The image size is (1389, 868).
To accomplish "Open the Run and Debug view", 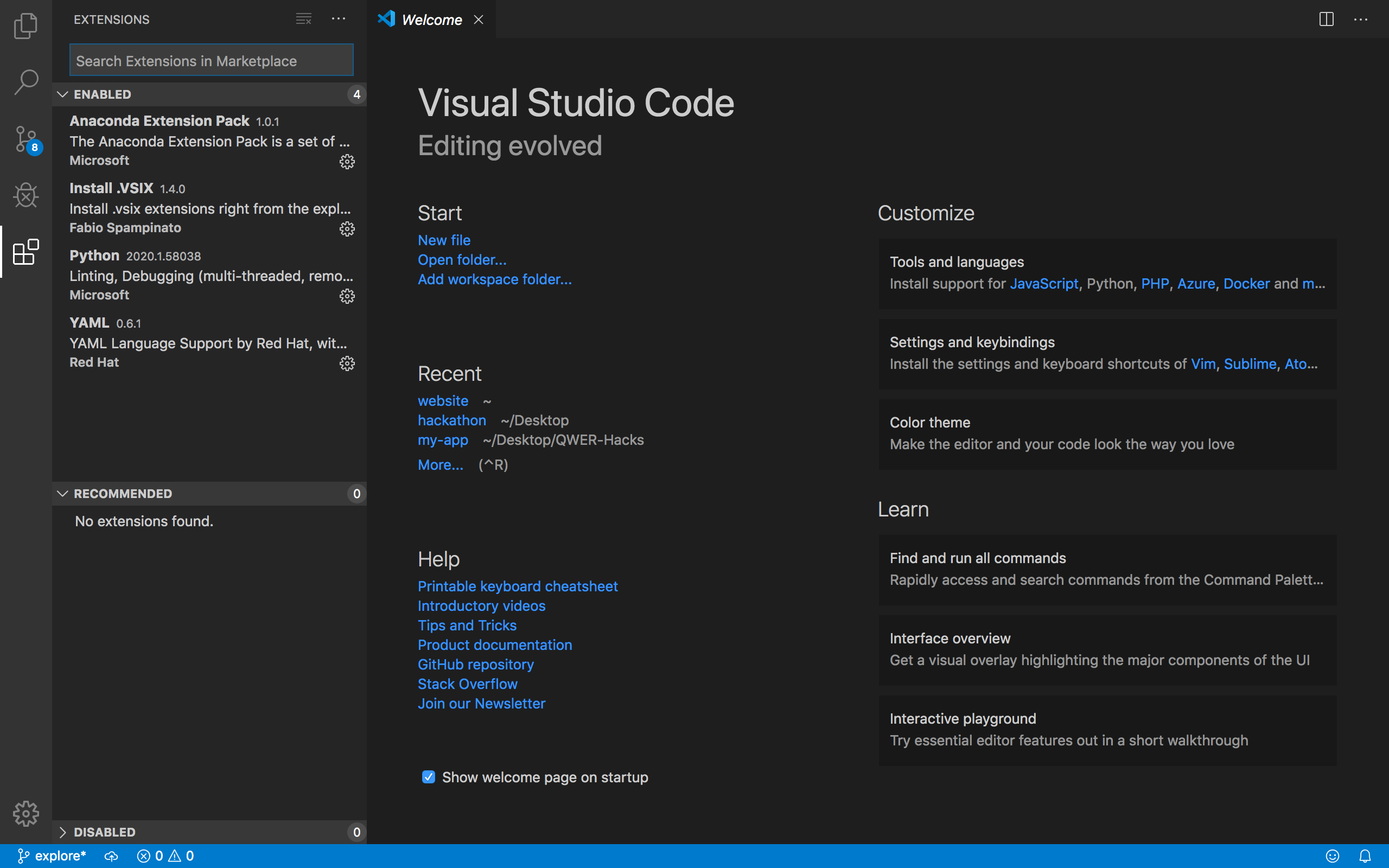I will [x=26, y=195].
